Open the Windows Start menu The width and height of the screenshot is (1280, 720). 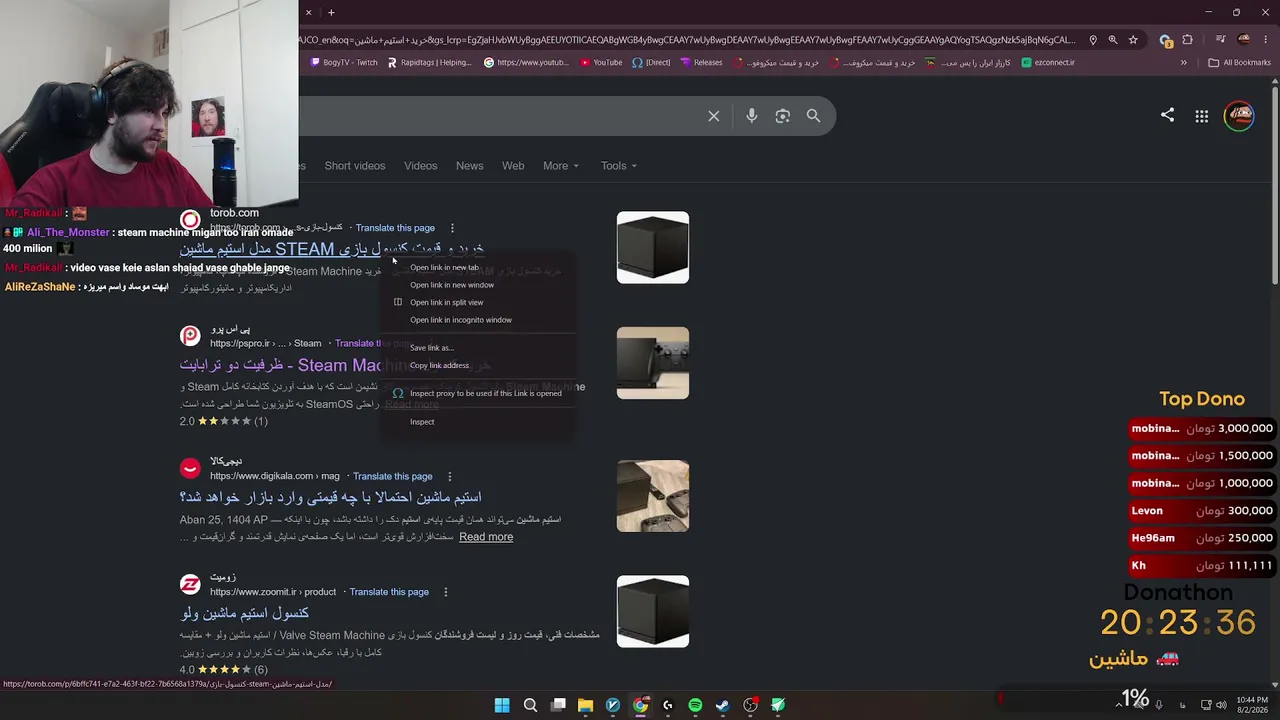pyautogui.click(x=502, y=705)
